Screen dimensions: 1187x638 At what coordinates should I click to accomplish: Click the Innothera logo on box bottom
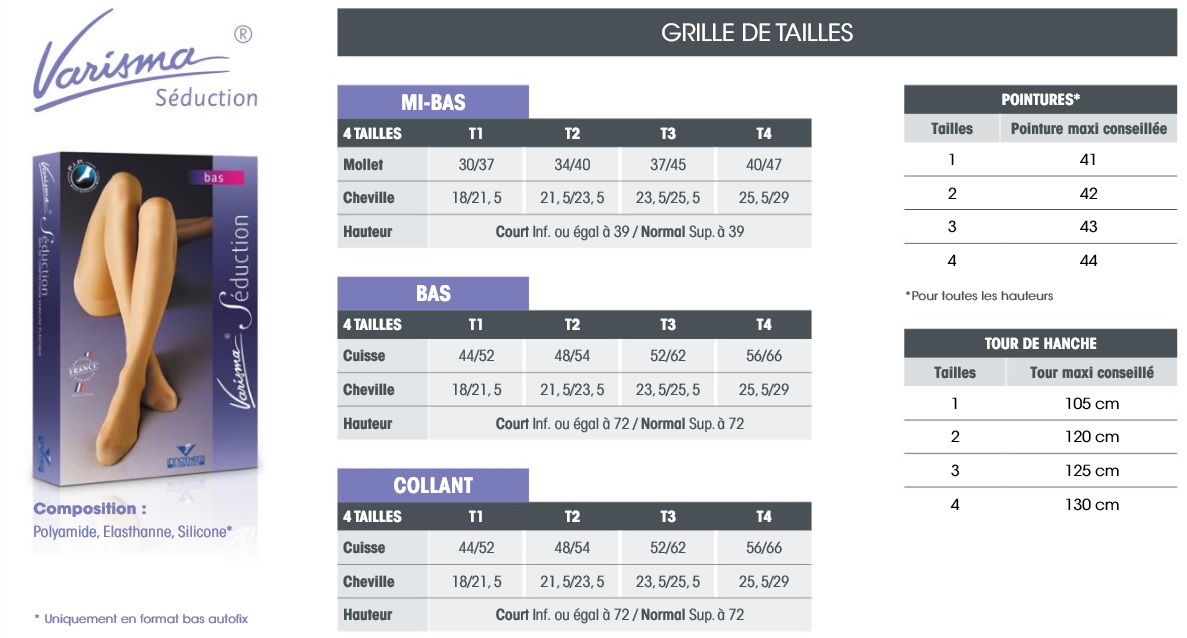(186, 456)
